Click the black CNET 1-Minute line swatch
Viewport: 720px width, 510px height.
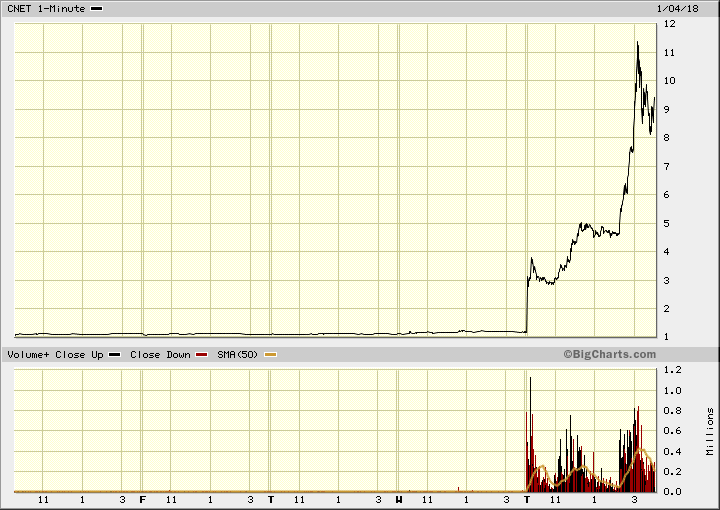[x=96, y=8]
